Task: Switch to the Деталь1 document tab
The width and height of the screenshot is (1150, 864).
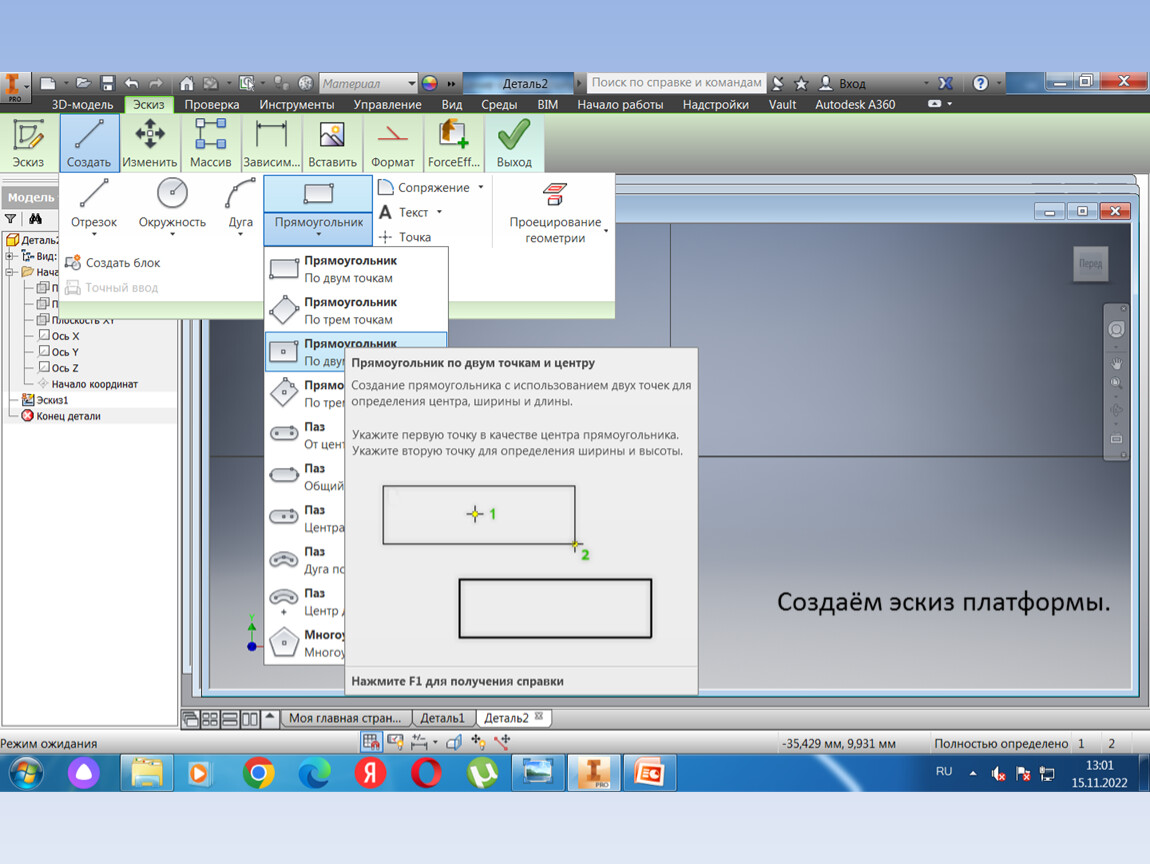Action: pyautogui.click(x=442, y=718)
